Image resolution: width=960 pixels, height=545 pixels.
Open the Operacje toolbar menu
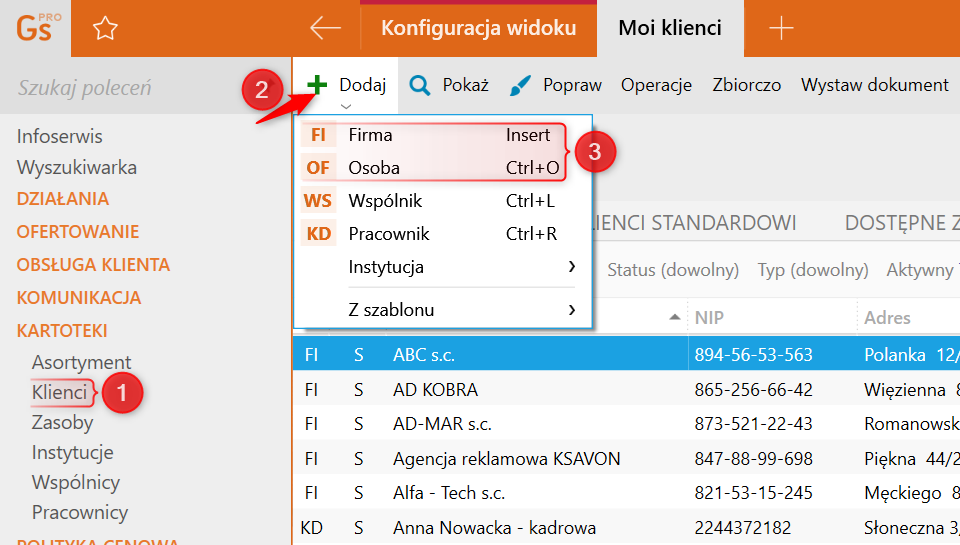click(x=656, y=85)
